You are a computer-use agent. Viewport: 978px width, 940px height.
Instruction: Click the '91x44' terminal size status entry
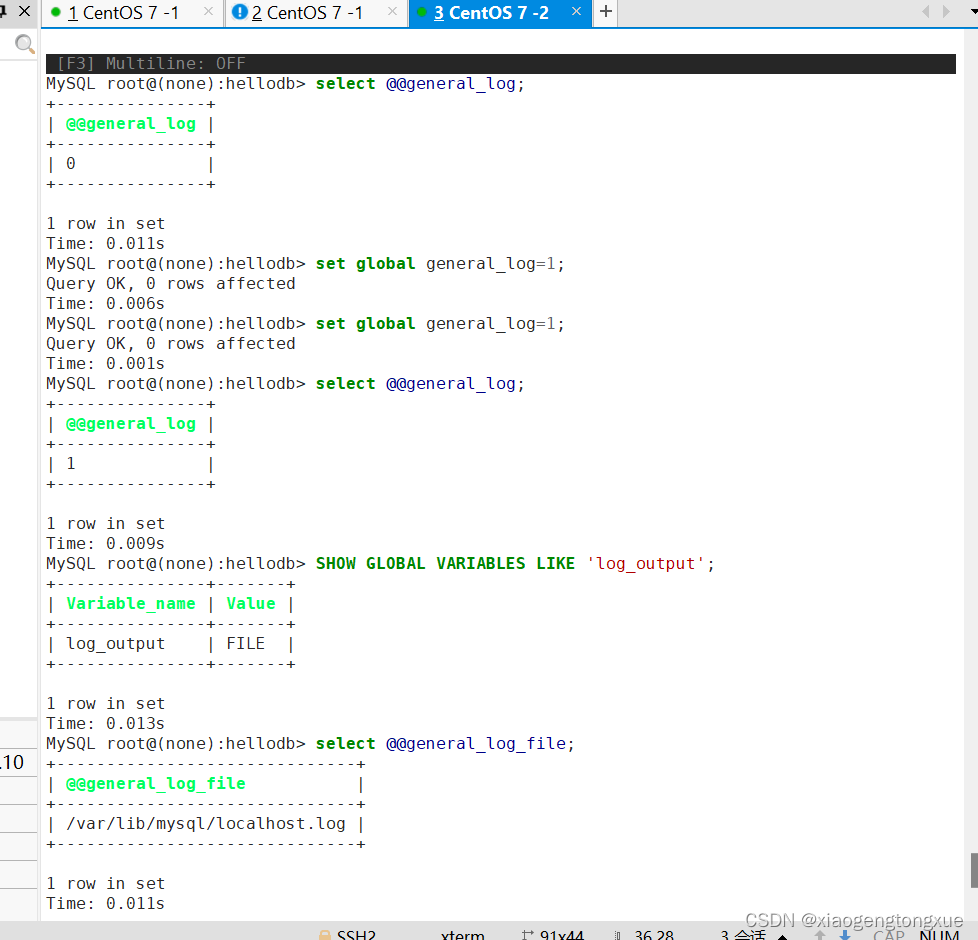click(x=561, y=935)
